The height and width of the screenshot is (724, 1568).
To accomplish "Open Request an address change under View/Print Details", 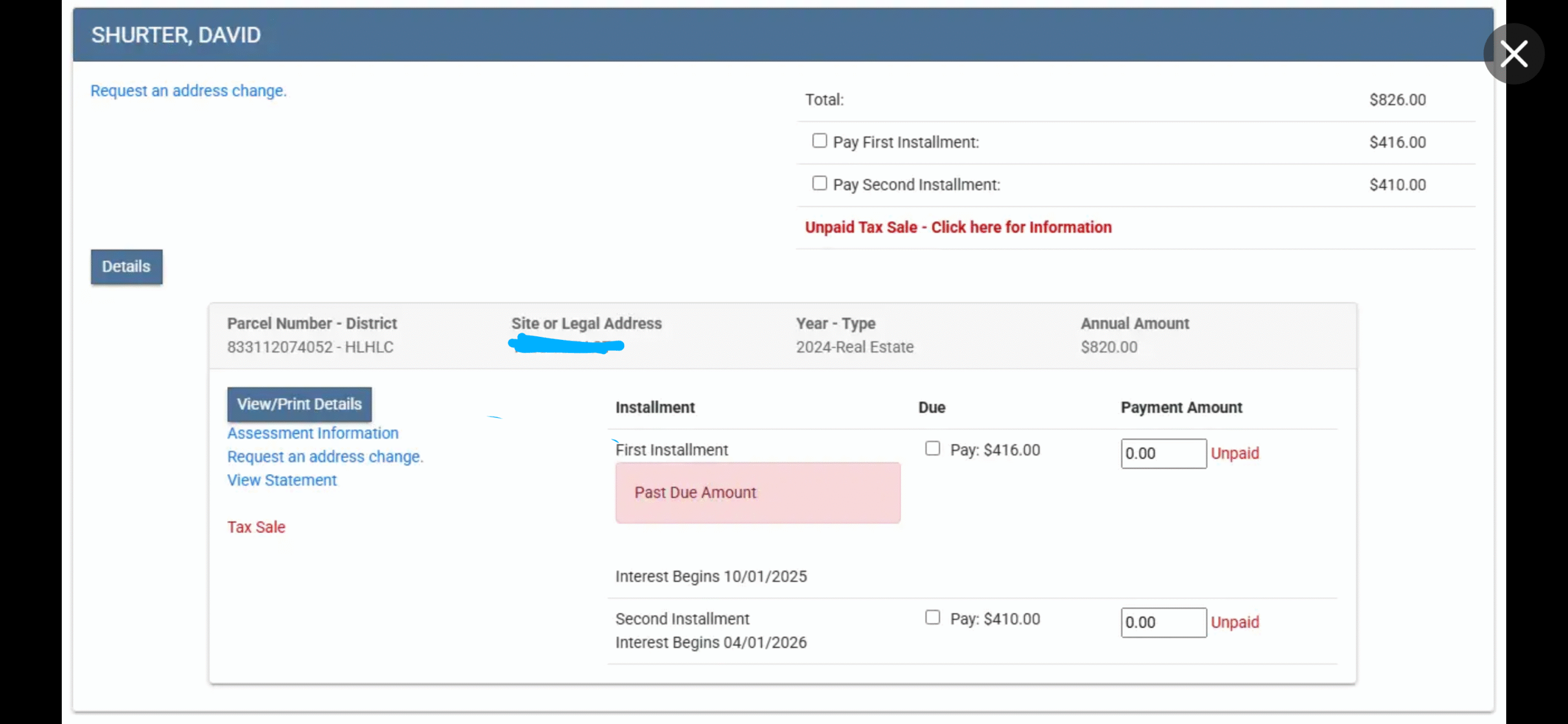I will (x=325, y=457).
